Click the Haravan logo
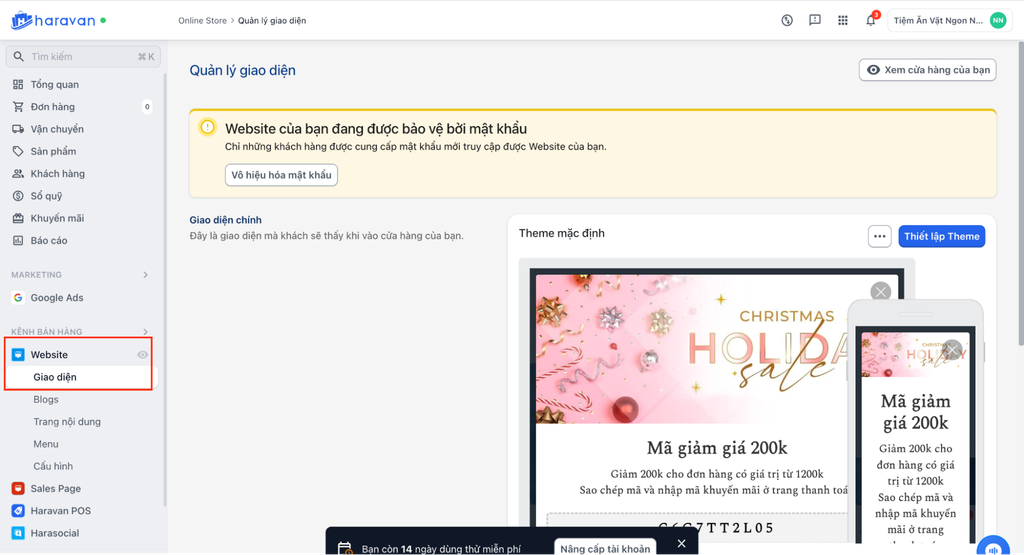 coord(55,20)
